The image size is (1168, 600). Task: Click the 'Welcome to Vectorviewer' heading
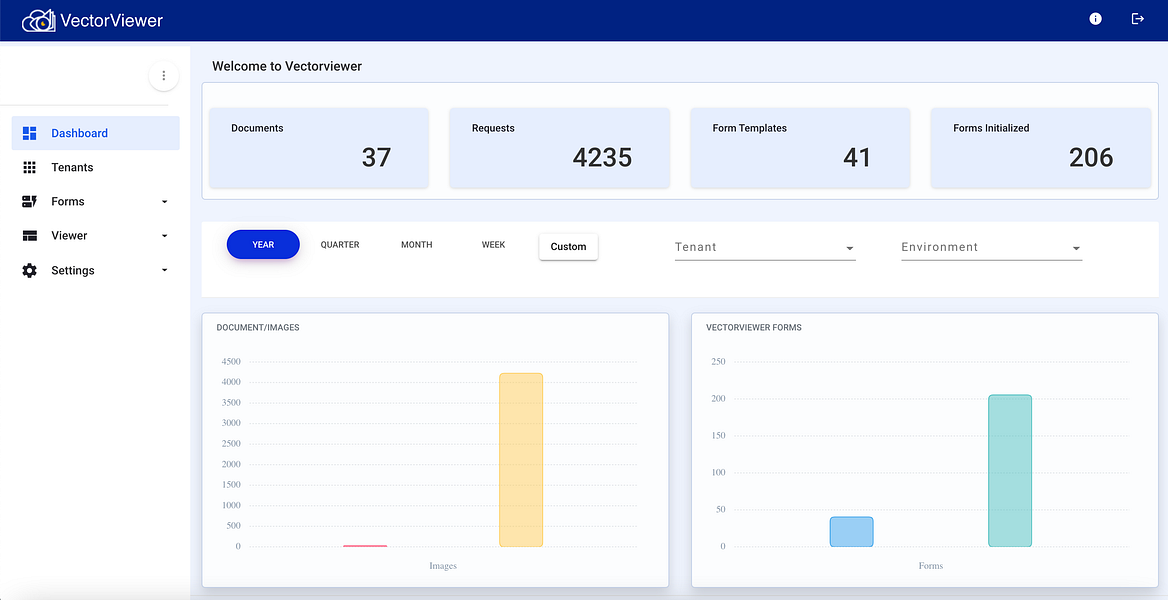click(287, 66)
